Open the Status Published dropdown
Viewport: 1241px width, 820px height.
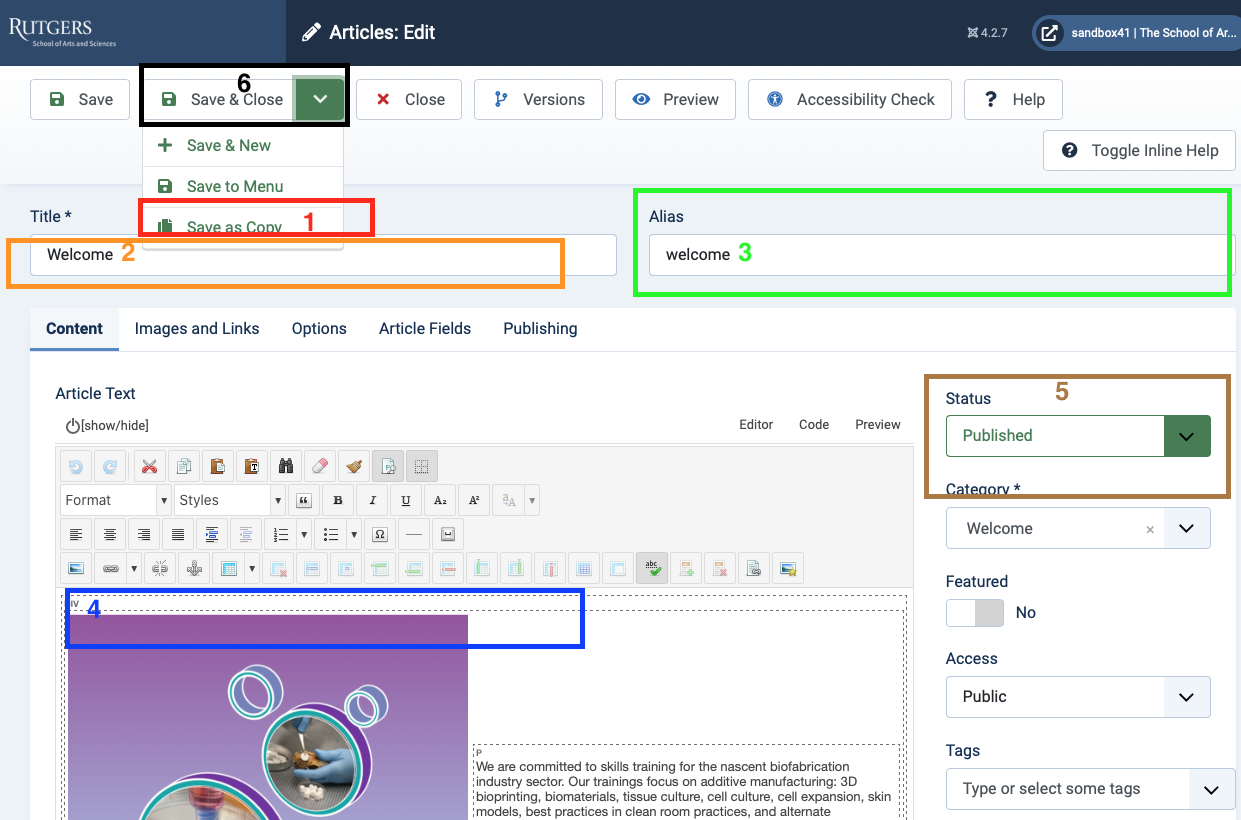(x=1078, y=436)
